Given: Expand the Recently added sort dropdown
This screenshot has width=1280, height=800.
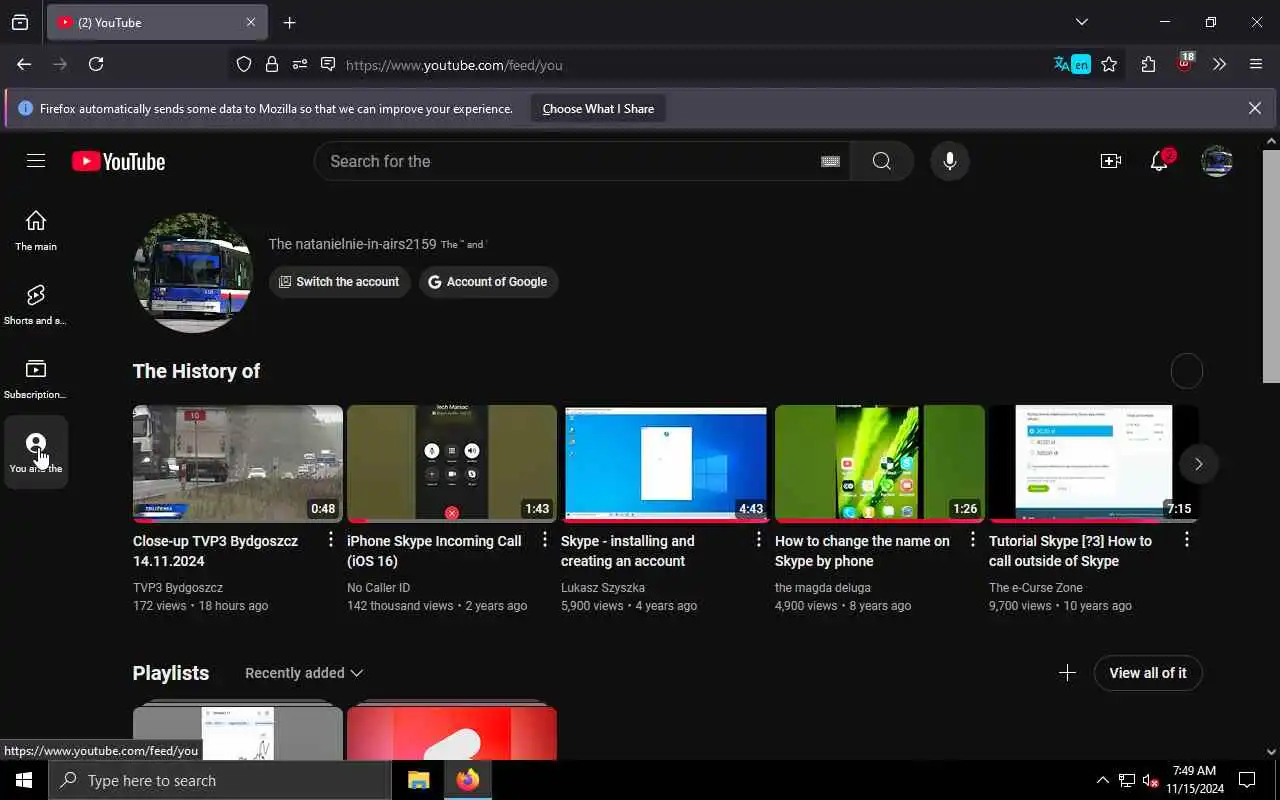Looking at the screenshot, I should tap(304, 673).
